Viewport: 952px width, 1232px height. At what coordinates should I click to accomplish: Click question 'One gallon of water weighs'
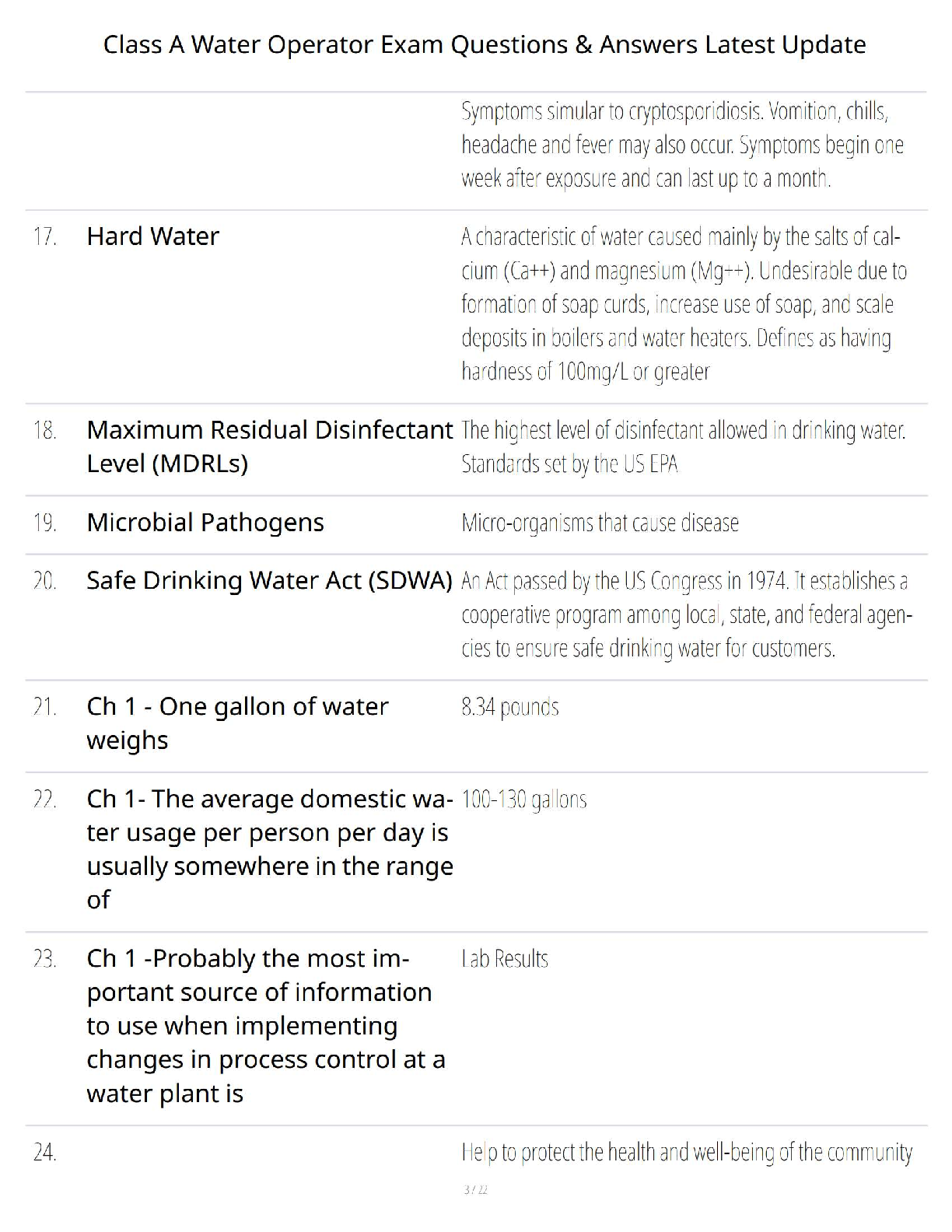[x=237, y=723]
